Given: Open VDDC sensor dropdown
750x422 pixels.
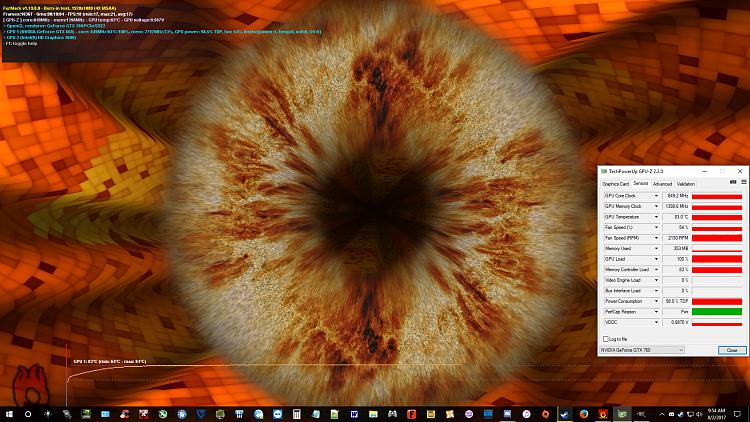Looking at the screenshot, I should click(x=656, y=322).
